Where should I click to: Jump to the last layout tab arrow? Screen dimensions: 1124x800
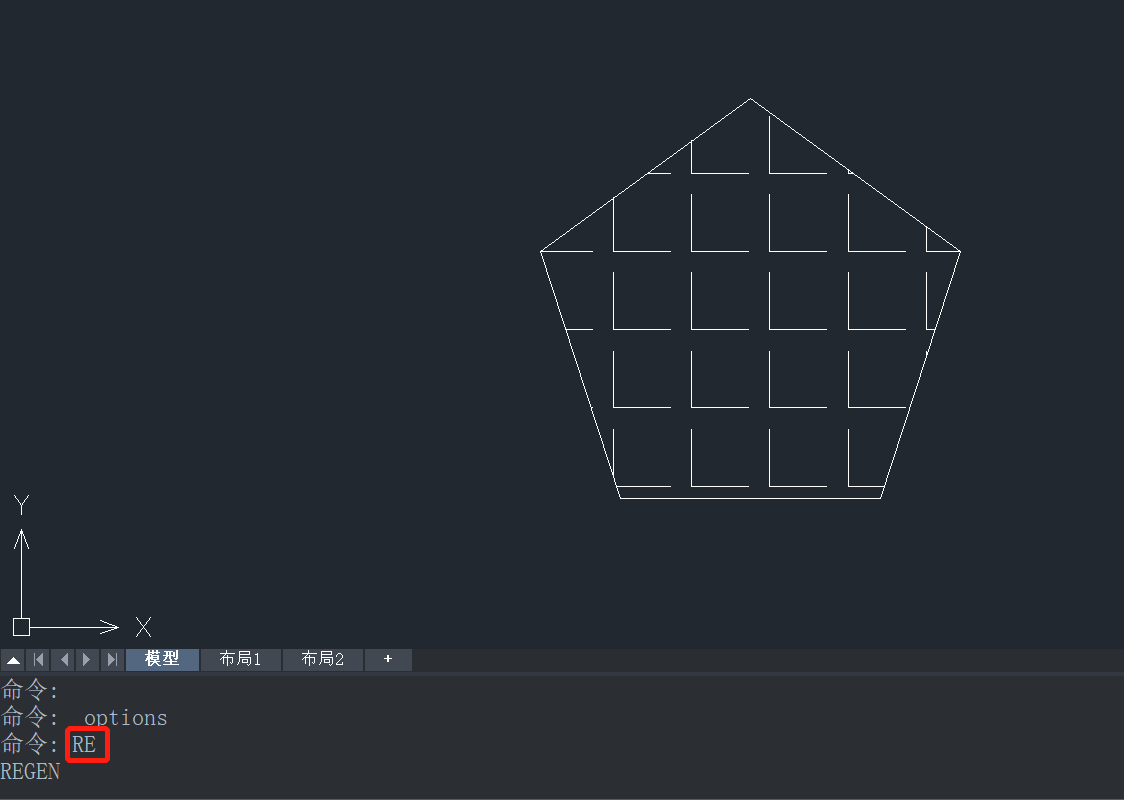point(112,659)
